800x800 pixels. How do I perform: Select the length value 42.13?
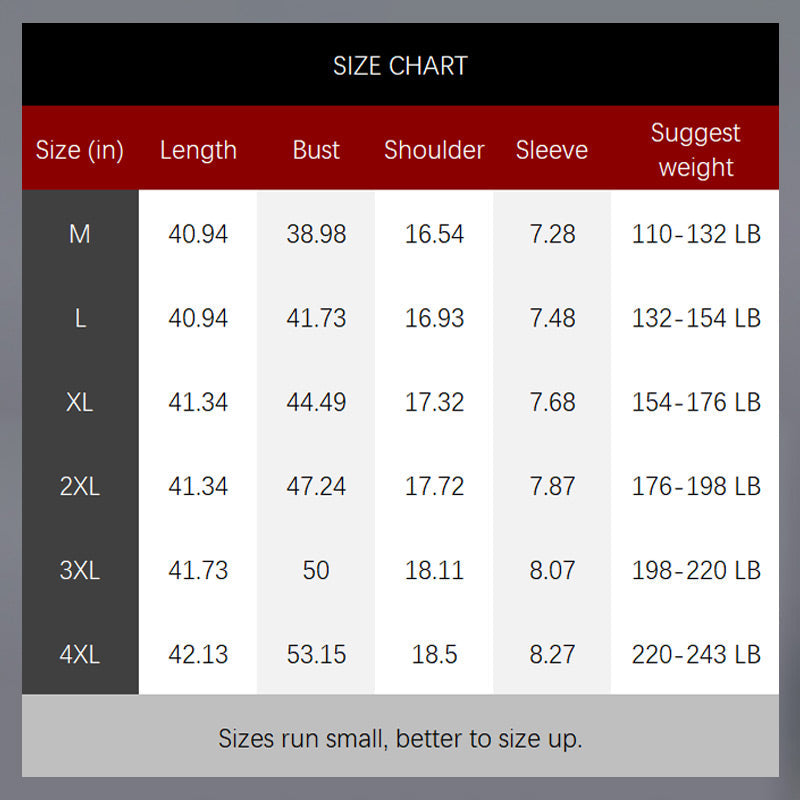point(198,654)
